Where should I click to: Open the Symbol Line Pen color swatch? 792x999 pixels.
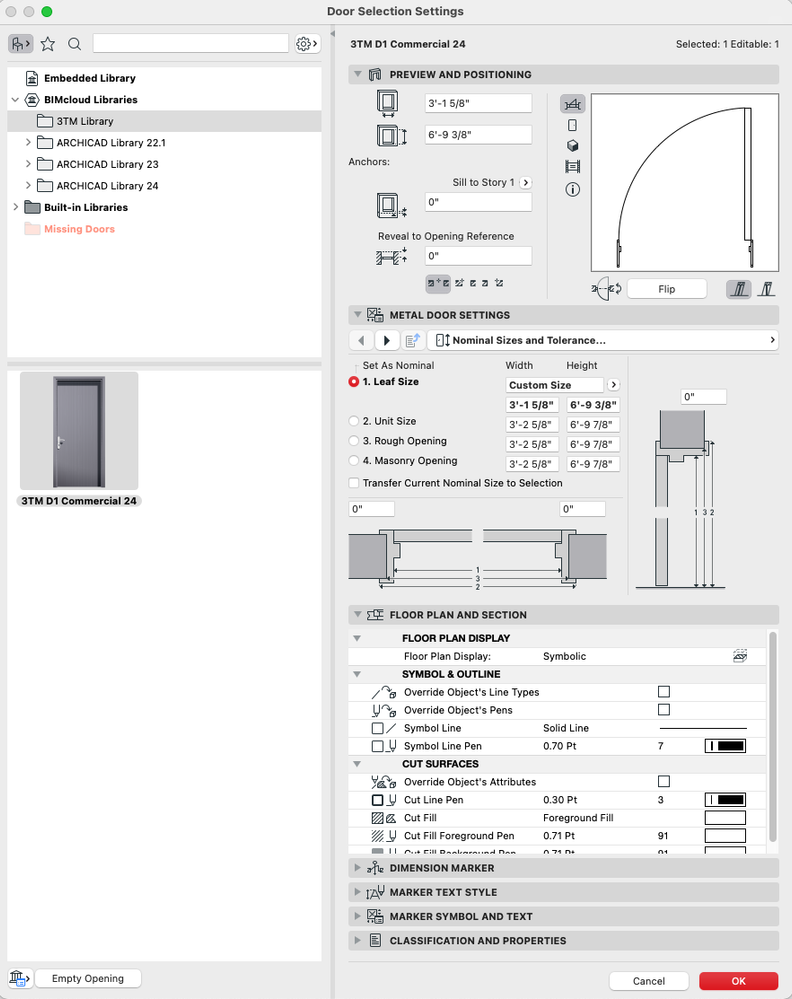tap(725, 746)
